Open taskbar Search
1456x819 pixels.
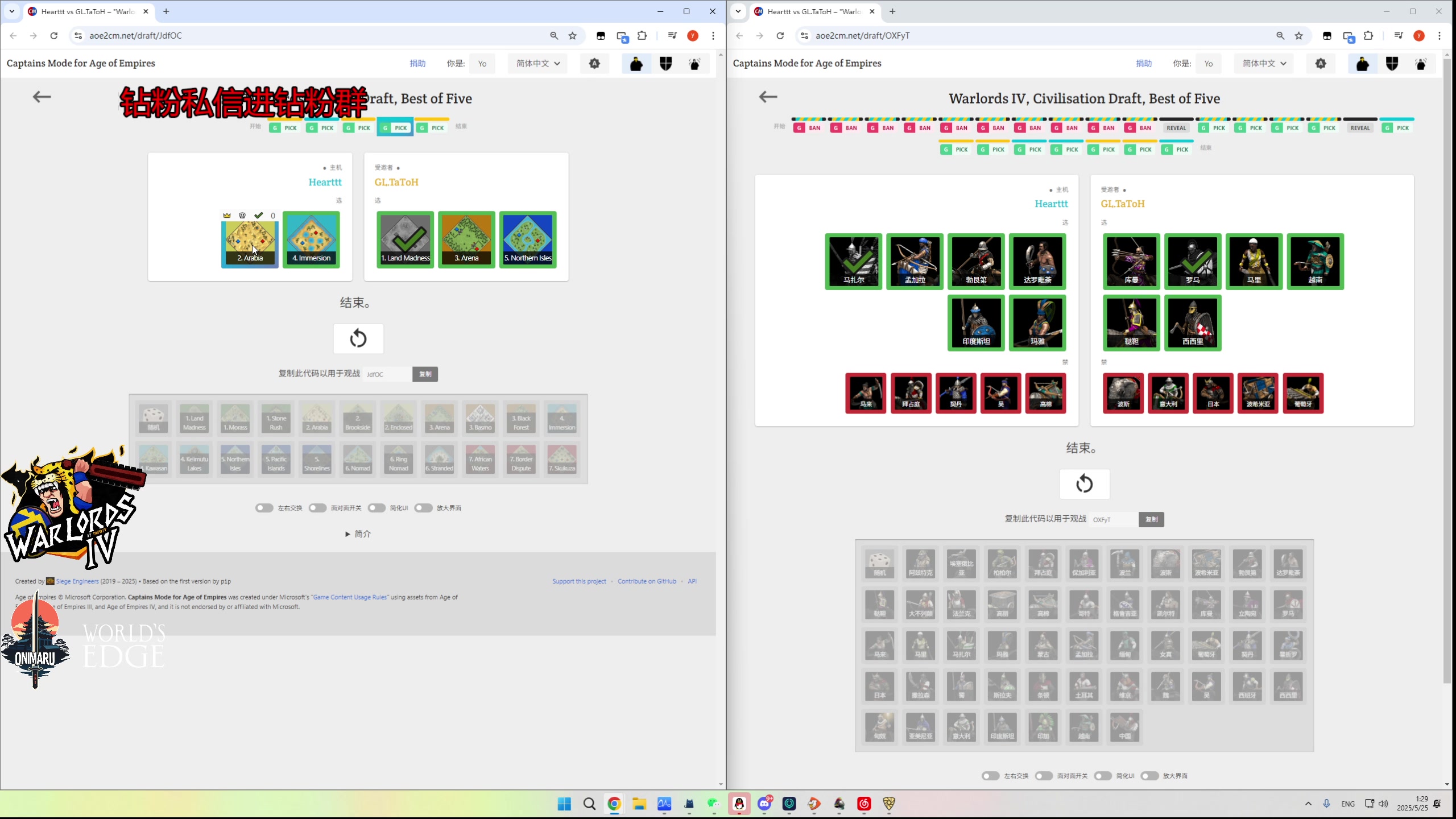tap(589, 804)
